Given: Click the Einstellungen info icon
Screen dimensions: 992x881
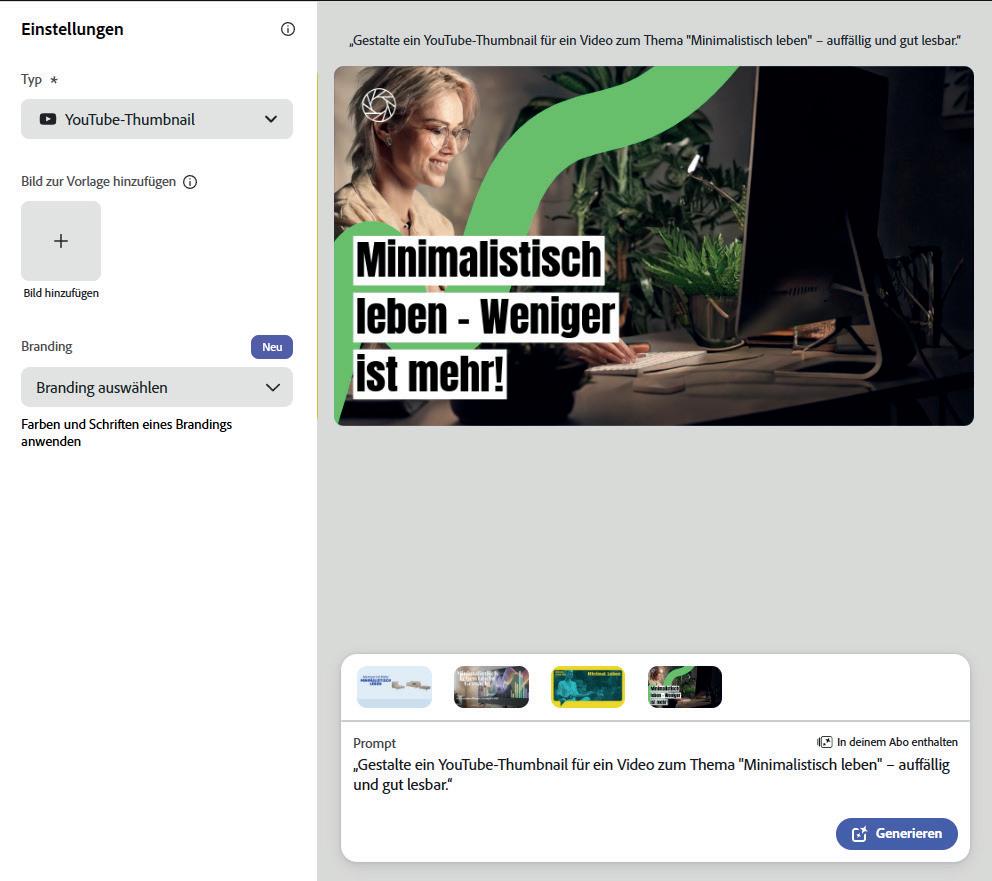Looking at the screenshot, I should [288, 29].
